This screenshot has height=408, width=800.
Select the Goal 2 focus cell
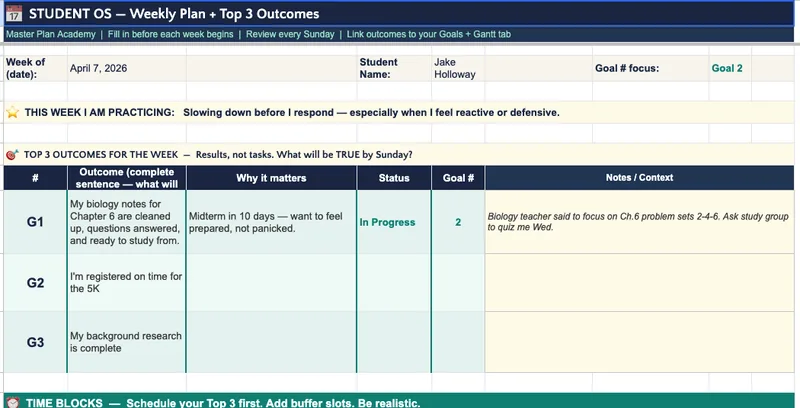730,68
